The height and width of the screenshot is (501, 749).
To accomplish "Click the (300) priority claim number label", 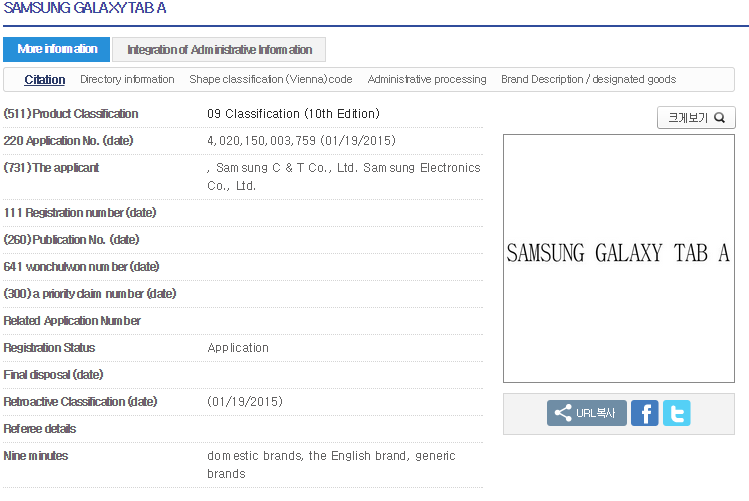I will click(90, 294).
